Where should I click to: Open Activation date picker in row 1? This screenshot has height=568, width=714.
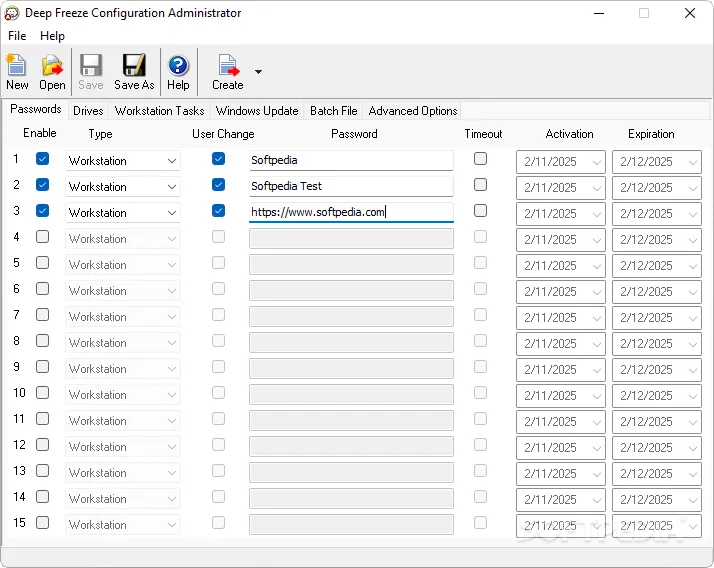coord(561,162)
